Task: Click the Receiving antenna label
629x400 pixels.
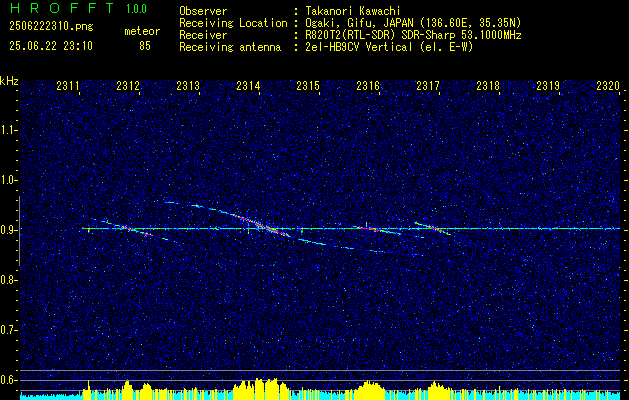Action: [x=230, y=47]
